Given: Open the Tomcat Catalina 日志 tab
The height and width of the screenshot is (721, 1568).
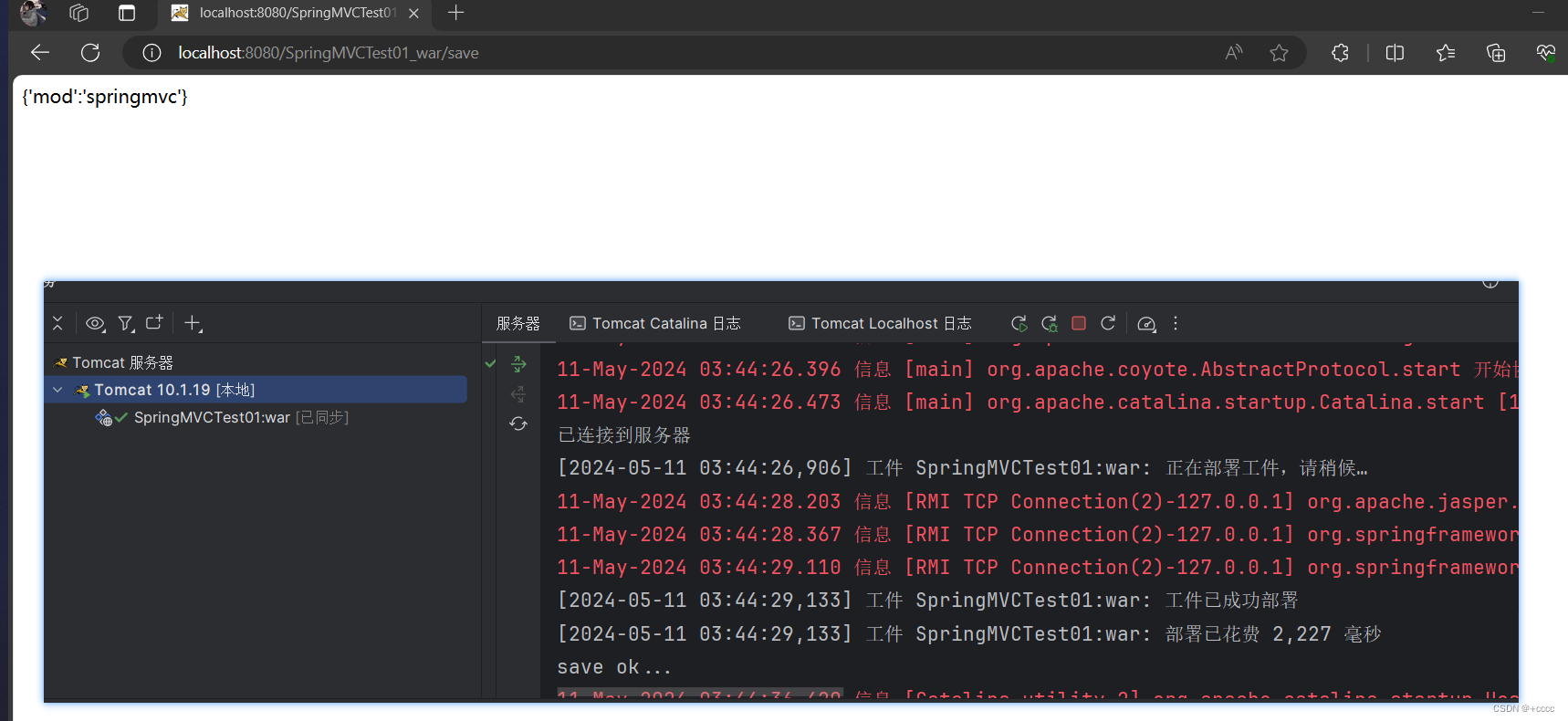Looking at the screenshot, I should coord(655,323).
